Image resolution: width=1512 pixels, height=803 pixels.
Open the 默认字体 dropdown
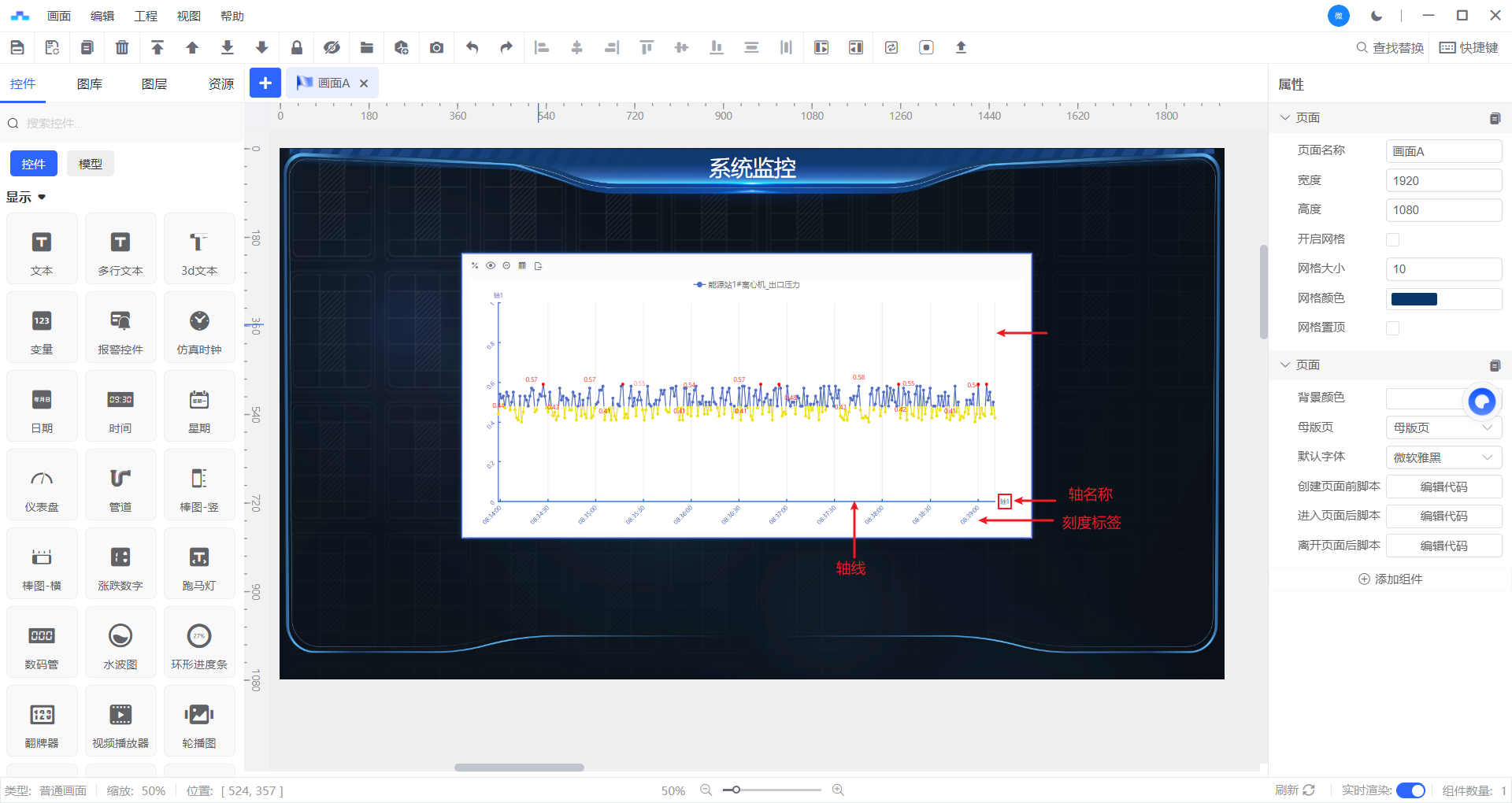point(1443,457)
